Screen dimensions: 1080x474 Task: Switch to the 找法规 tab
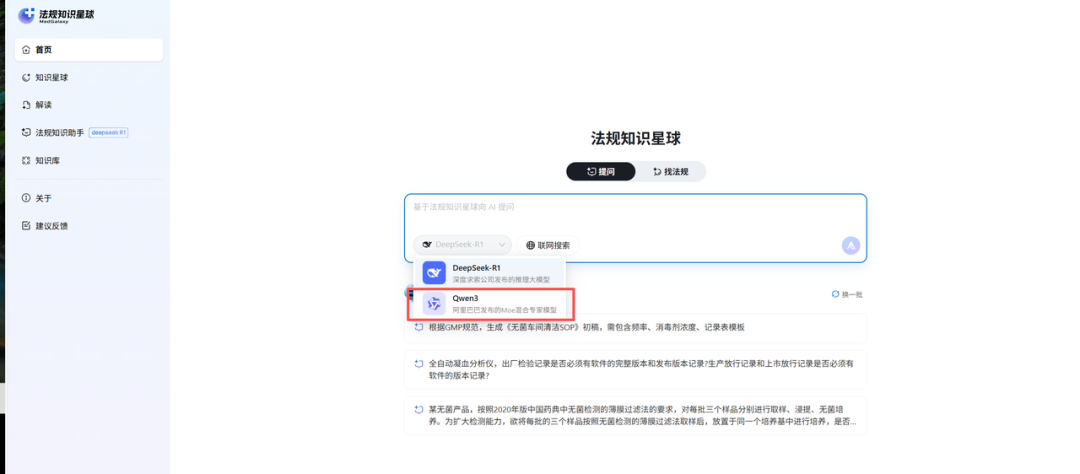(670, 172)
